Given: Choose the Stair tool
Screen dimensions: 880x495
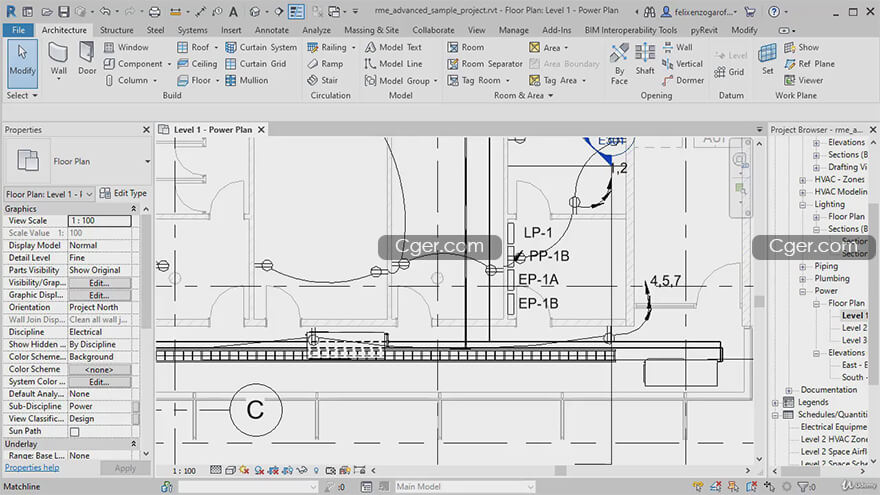Looking at the screenshot, I should (x=323, y=80).
